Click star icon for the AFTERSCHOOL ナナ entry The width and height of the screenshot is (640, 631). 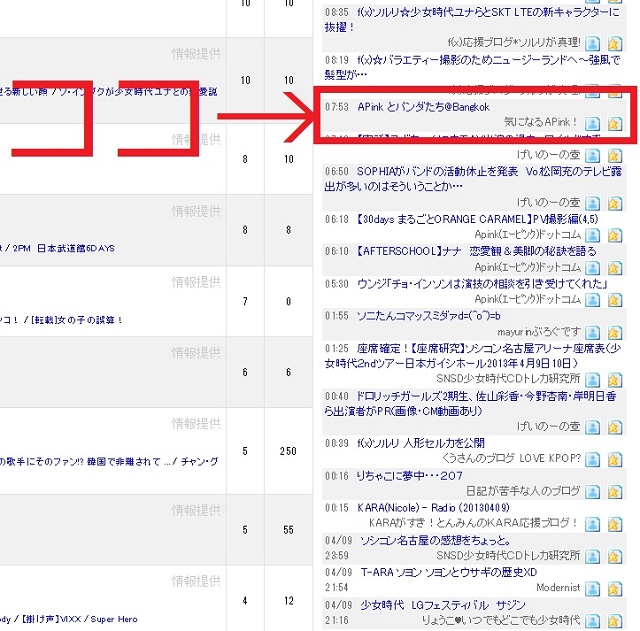[x=614, y=268]
